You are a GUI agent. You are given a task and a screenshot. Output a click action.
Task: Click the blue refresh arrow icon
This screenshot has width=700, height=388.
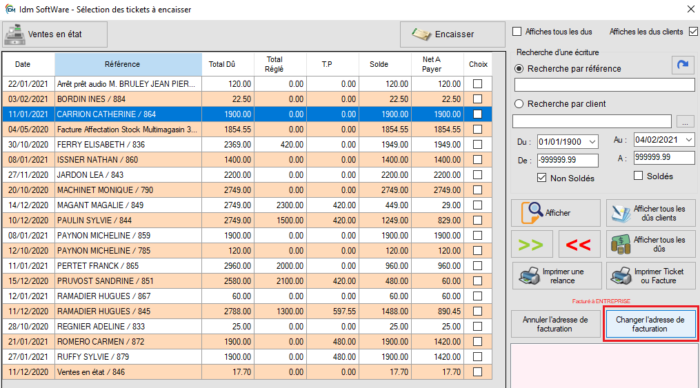point(683,65)
